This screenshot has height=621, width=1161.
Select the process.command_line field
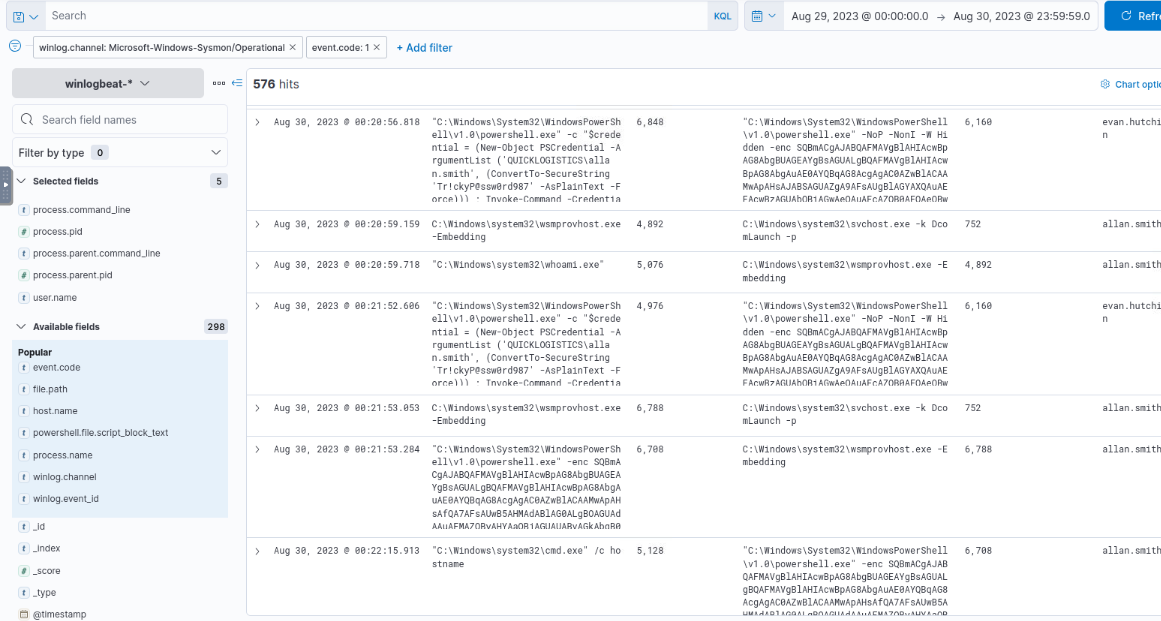[x=81, y=210]
